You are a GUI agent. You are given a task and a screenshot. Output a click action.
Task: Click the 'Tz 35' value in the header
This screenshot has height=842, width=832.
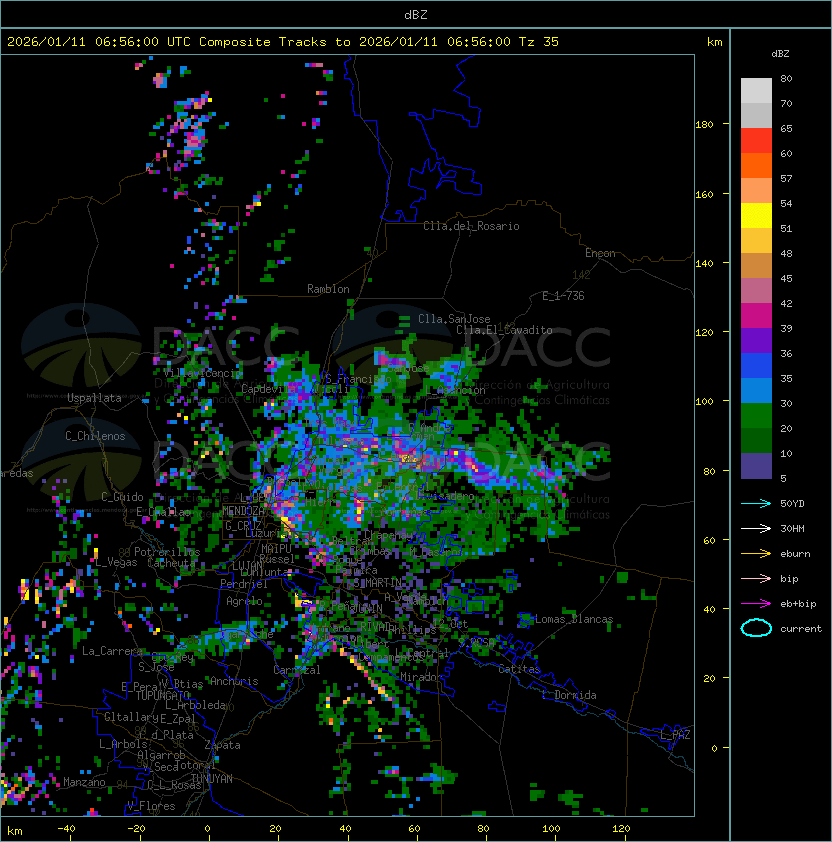click(x=539, y=41)
